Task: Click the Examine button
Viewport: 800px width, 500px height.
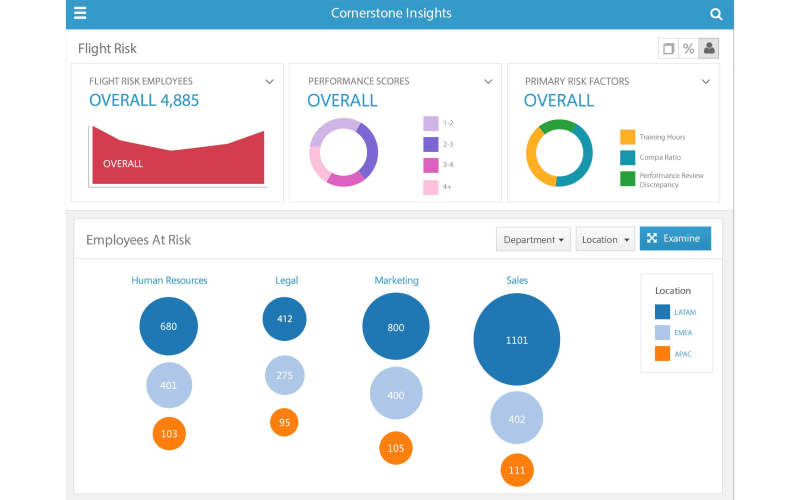Action: click(x=675, y=239)
